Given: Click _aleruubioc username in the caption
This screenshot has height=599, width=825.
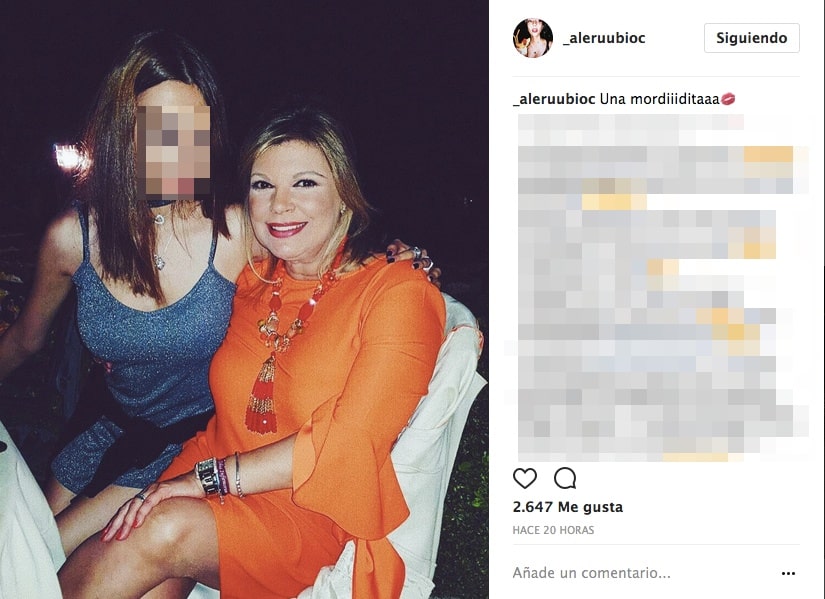Looking at the screenshot, I should pos(554,99).
